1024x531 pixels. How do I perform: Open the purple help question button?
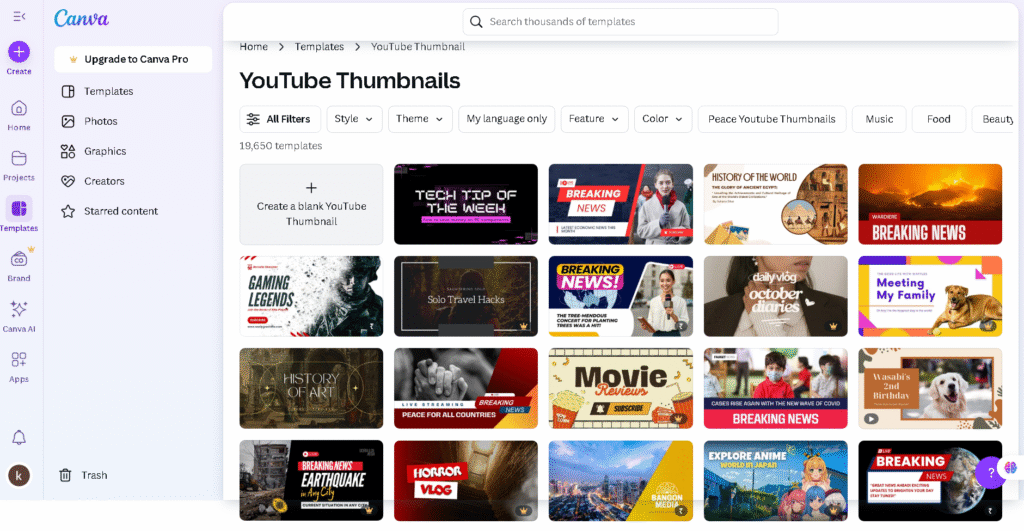990,472
